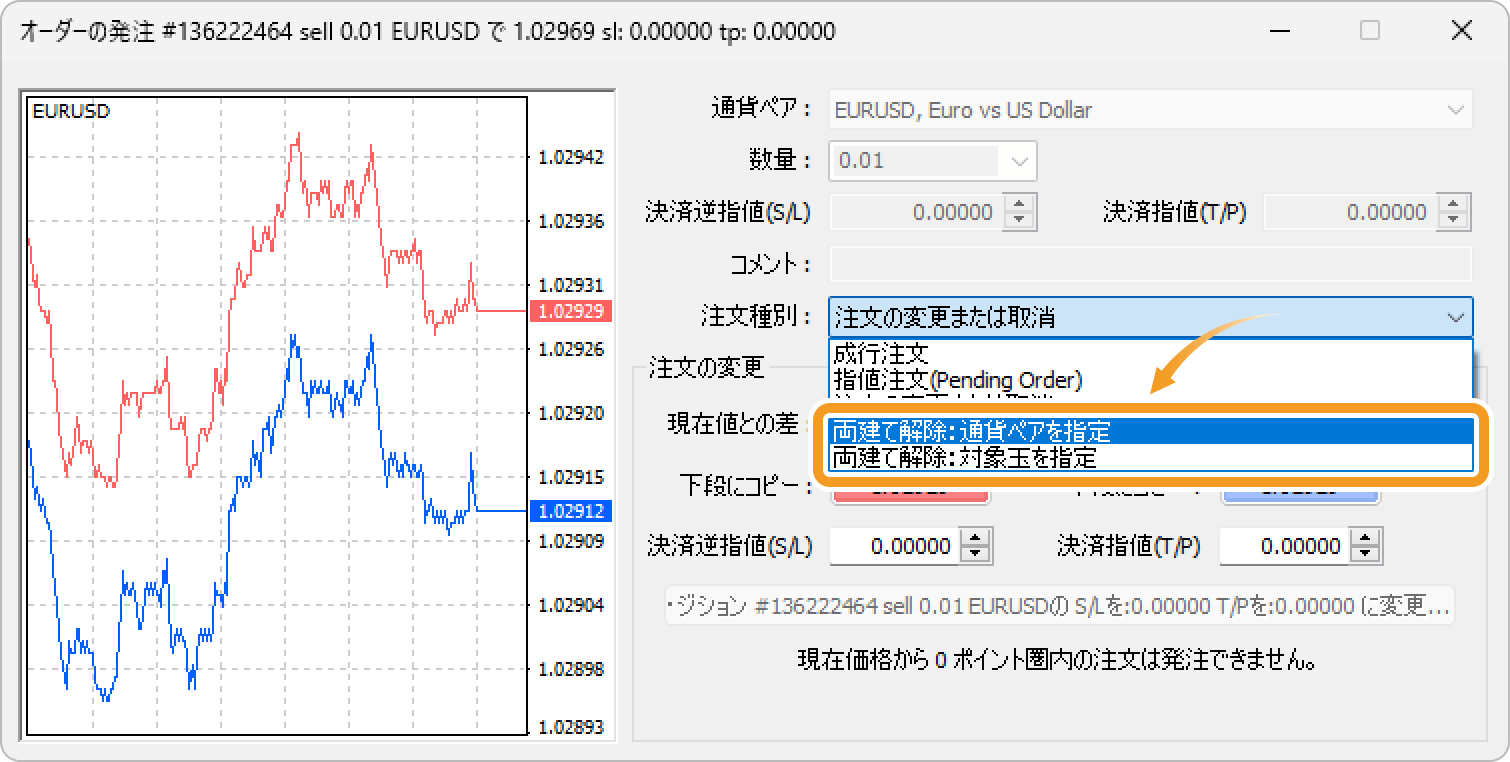
Task: Increase upper 決済指値(T/P) with up arrow
Action: tap(1453, 204)
